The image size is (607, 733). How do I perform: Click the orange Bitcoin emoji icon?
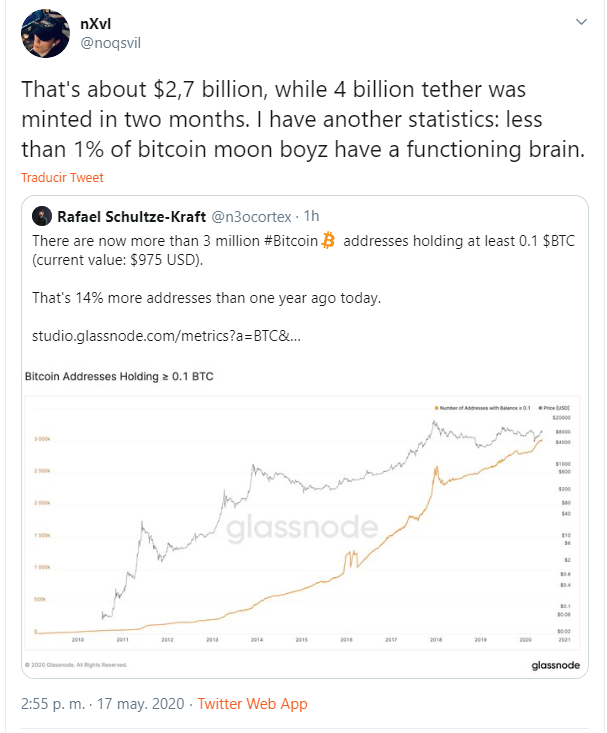[329, 240]
